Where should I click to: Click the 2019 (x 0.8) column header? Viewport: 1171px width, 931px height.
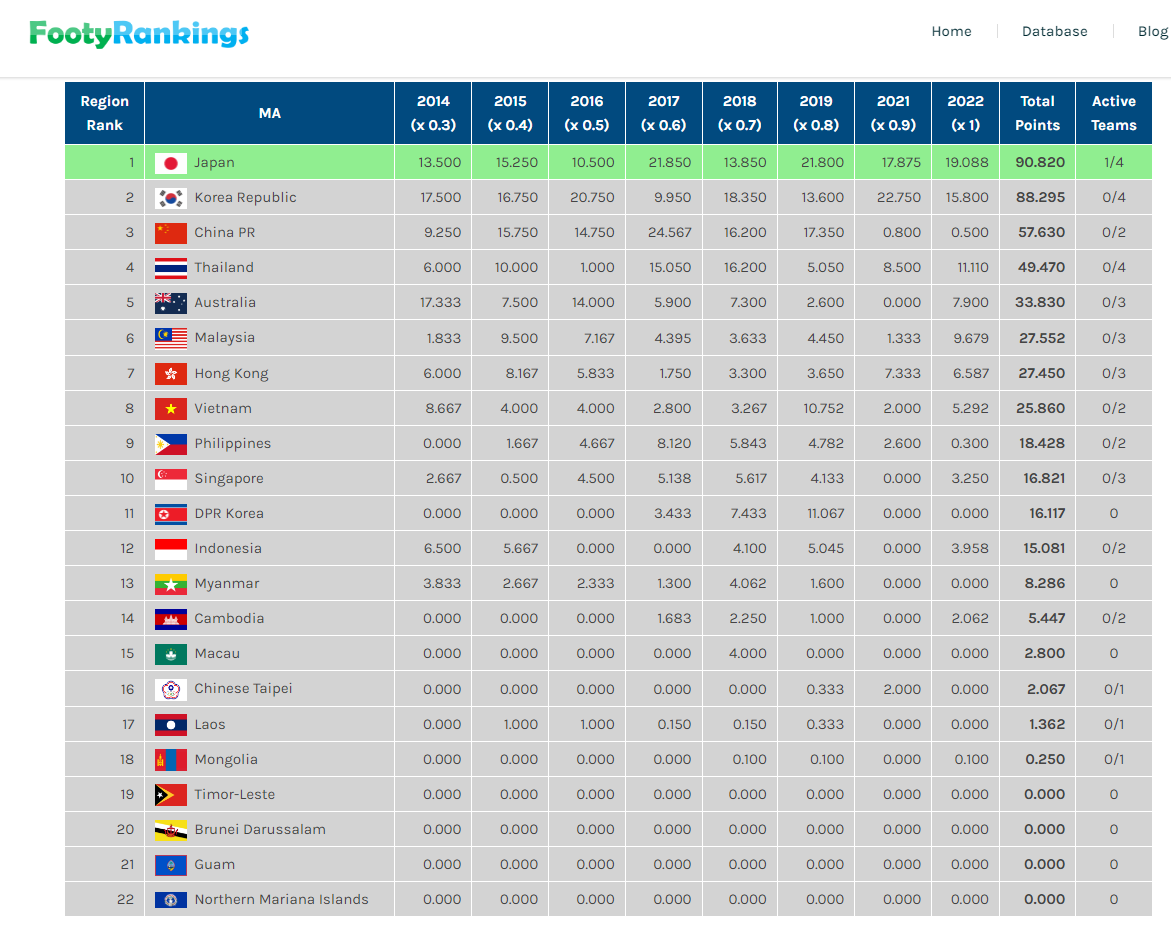click(x=816, y=113)
